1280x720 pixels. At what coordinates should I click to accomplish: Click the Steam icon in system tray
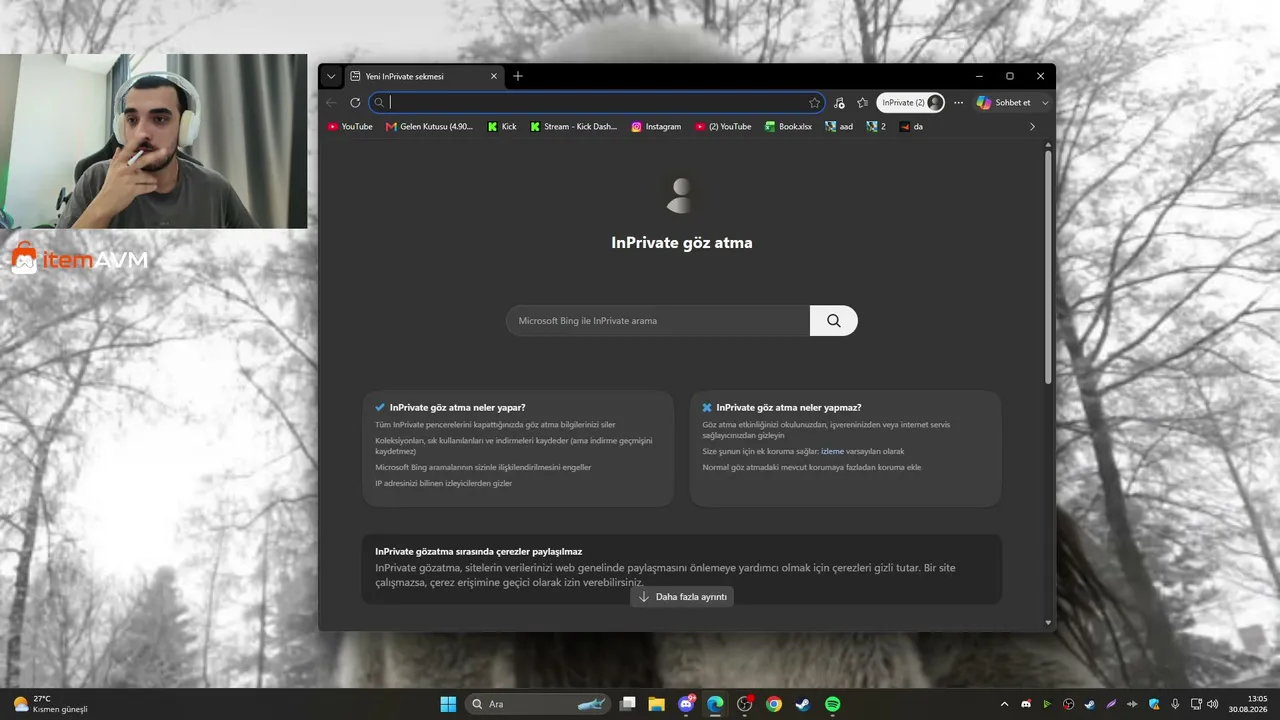[1090, 704]
